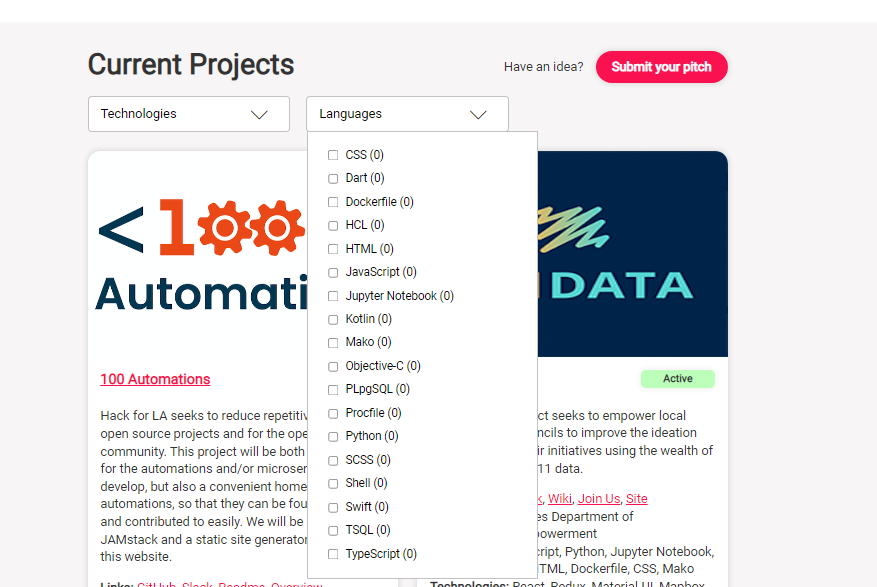Open the Technologies dropdown
This screenshot has width=877, height=587.
pos(189,114)
